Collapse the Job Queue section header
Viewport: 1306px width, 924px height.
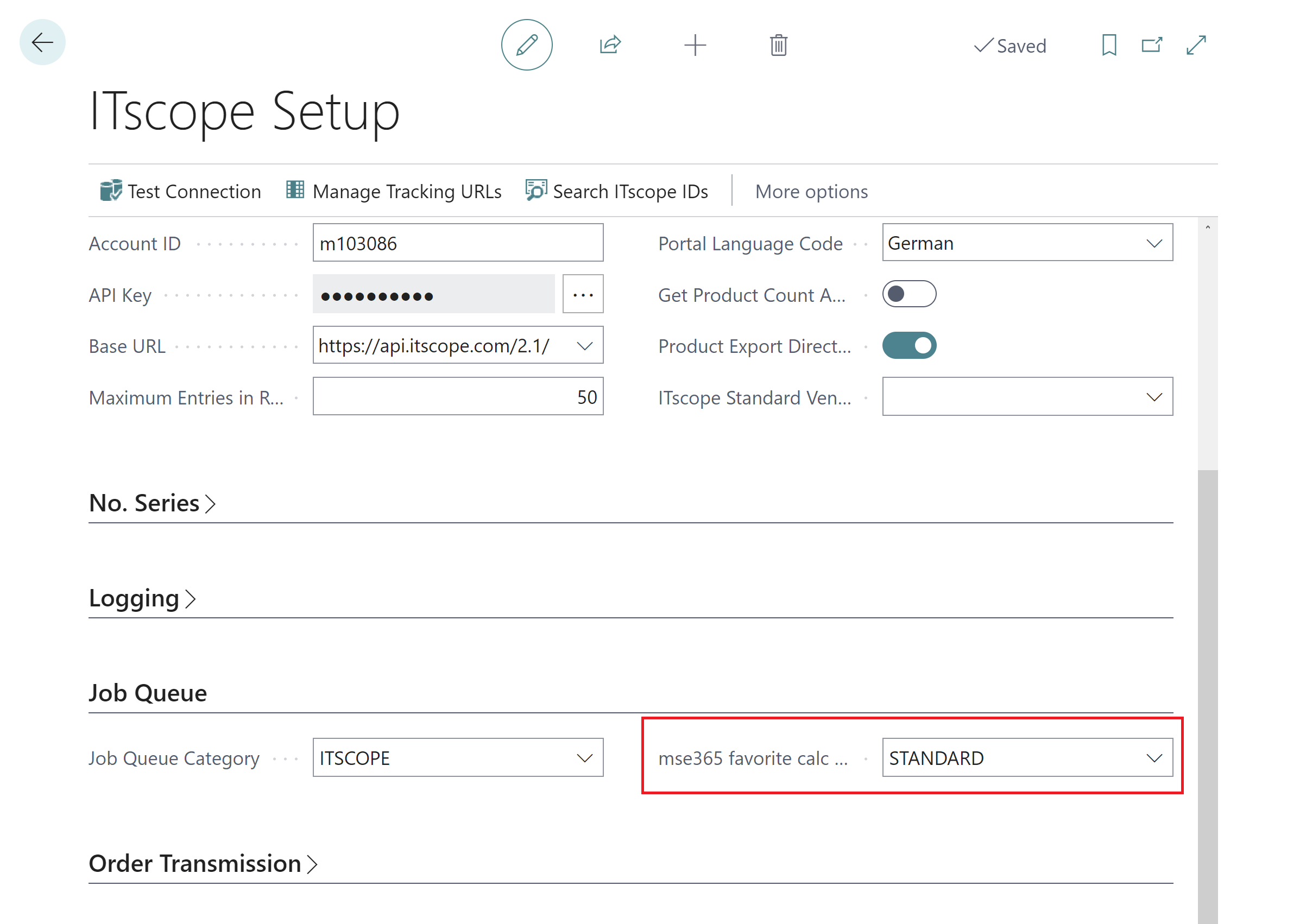coord(148,694)
